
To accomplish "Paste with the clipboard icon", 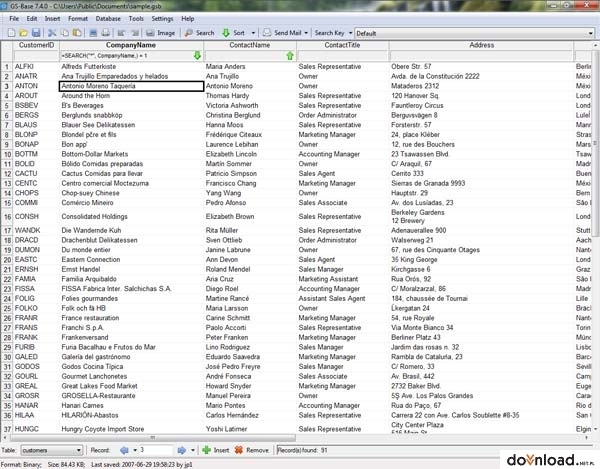I will tap(77, 33).
